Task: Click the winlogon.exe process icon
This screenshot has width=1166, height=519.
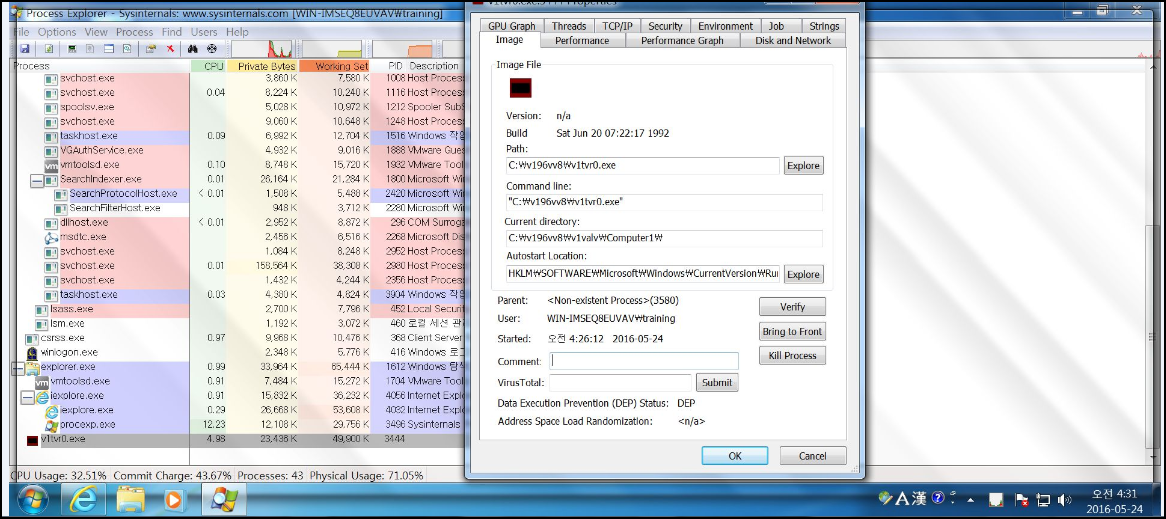Action: [x=32, y=352]
